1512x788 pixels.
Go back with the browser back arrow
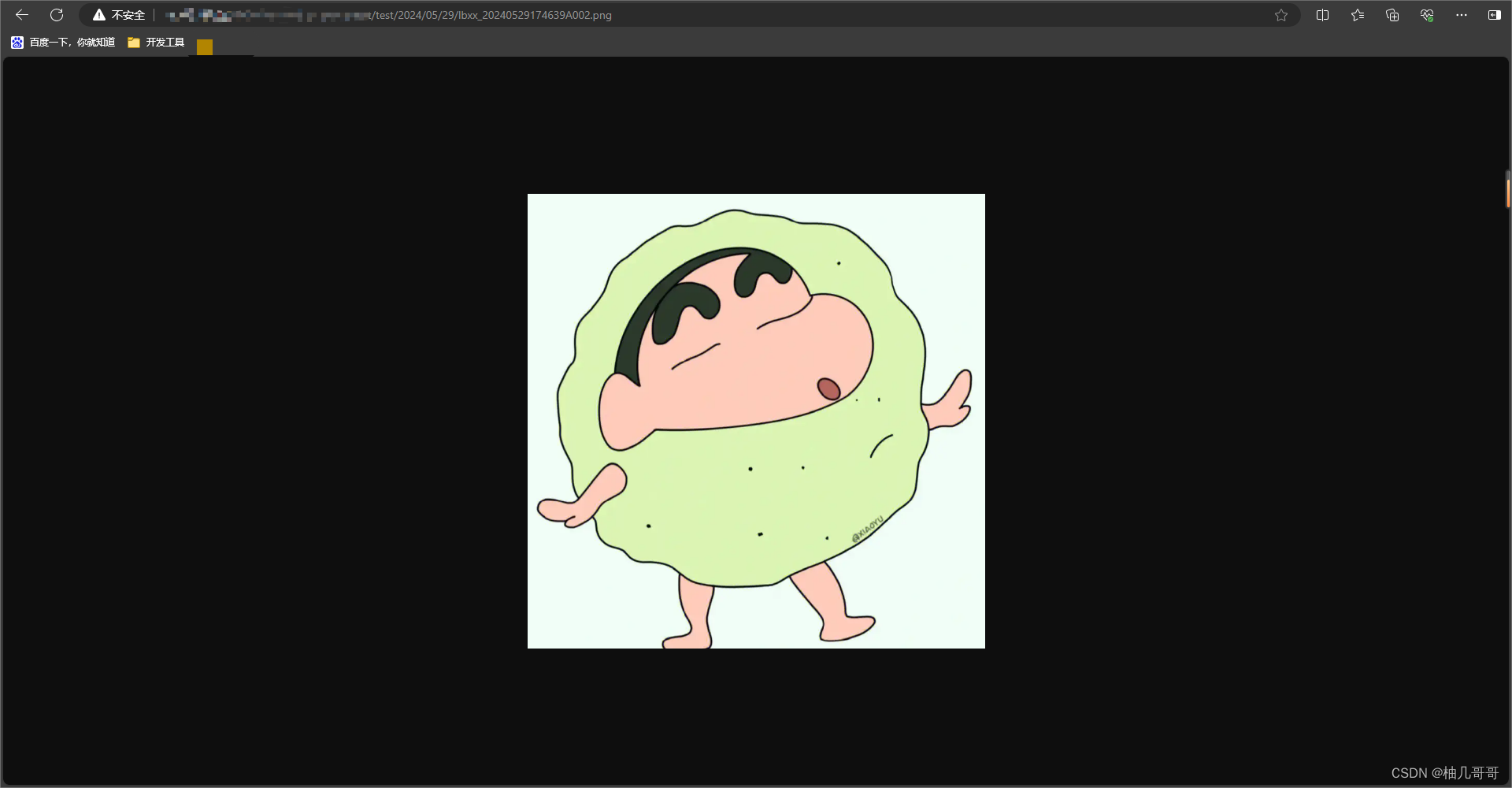click(22, 15)
